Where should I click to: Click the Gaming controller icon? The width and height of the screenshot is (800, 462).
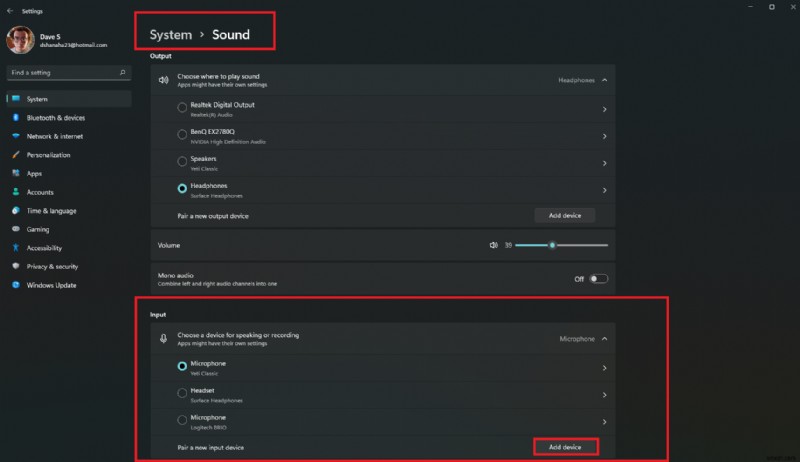pyautogui.click(x=16, y=229)
